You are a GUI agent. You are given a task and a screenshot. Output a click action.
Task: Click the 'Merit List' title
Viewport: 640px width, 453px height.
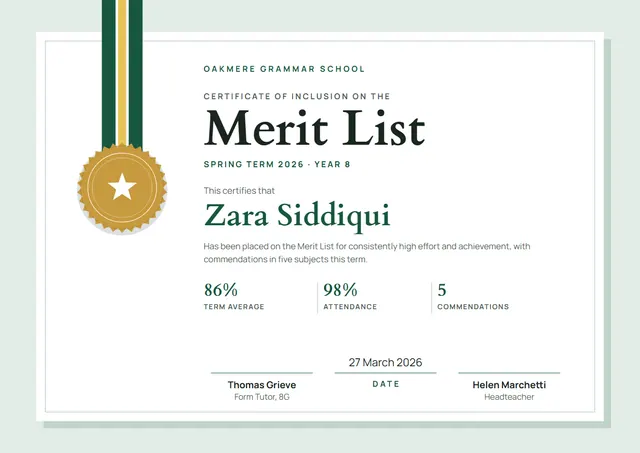pyautogui.click(x=314, y=128)
